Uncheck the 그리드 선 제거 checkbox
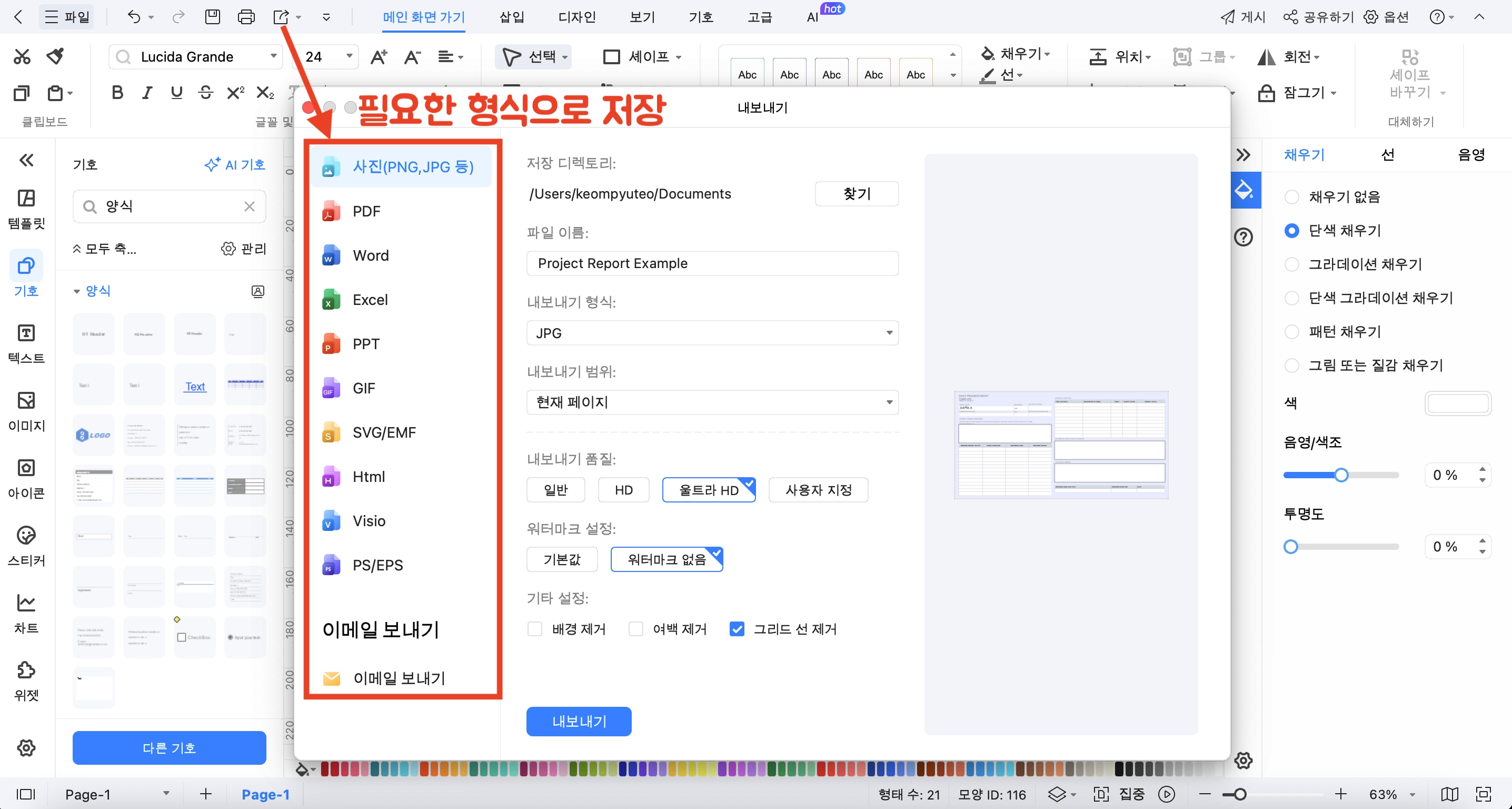The width and height of the screenshot is (1512, 809). point(737,629)
